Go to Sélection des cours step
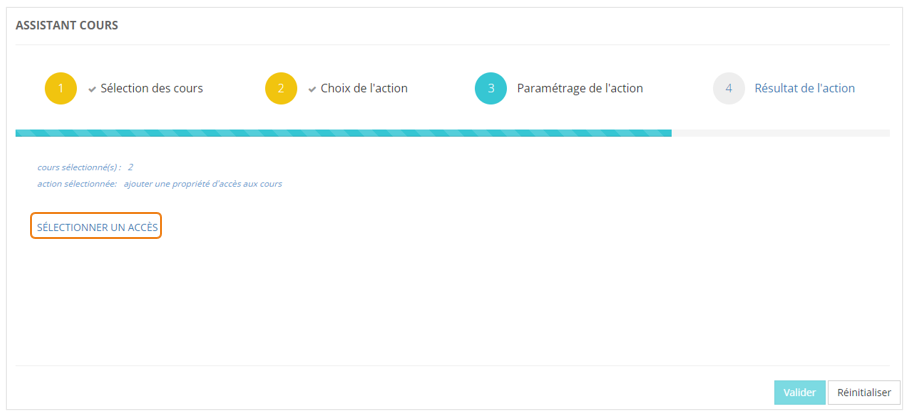The width and height of the screenshot is (910, 412). coord(152,88)
